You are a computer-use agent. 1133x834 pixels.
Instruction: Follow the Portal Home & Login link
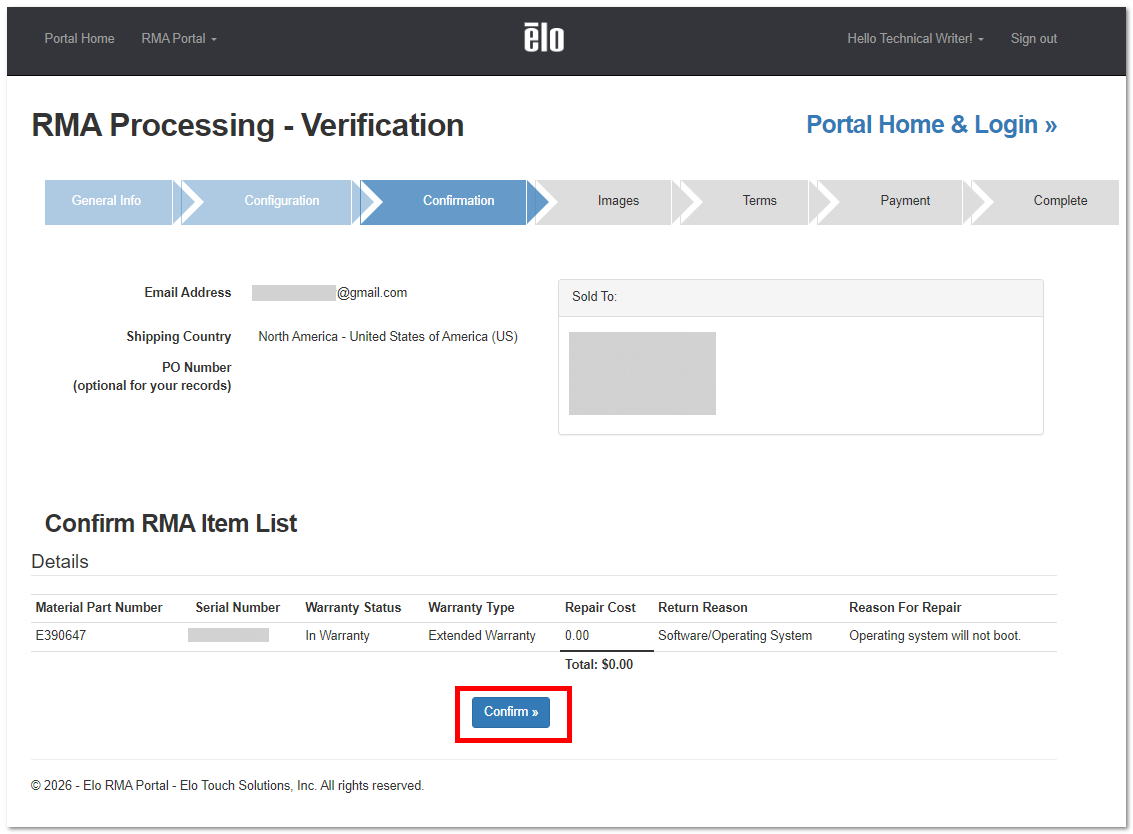[931, 124]
